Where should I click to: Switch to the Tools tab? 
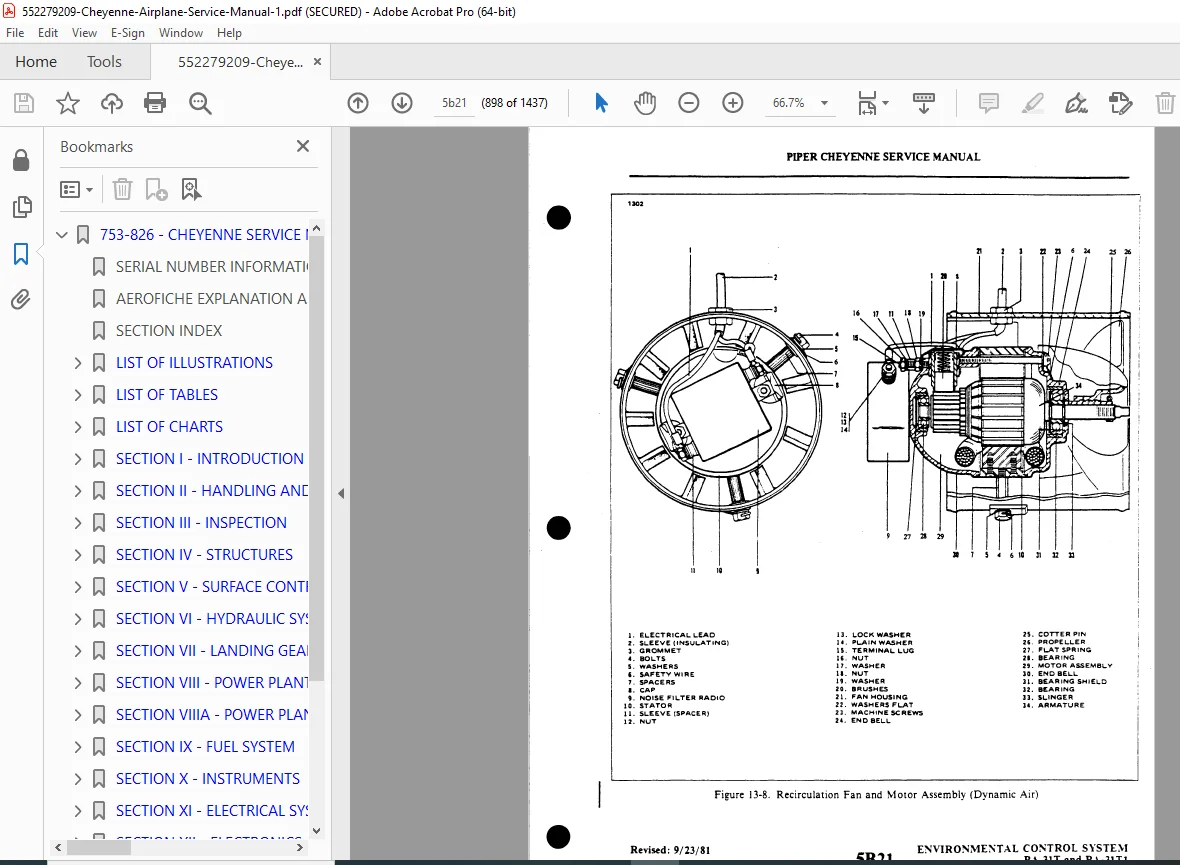(x=104, y=62)
